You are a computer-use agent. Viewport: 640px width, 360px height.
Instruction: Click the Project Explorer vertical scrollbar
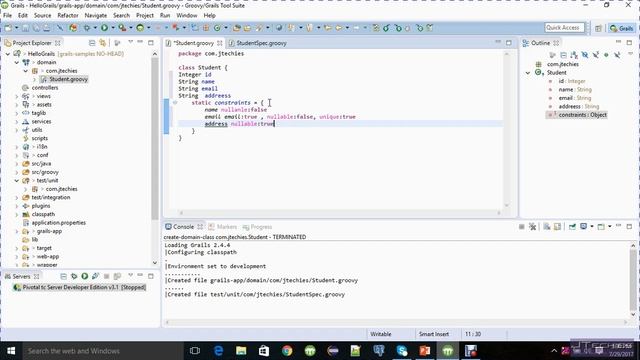point(155,139)
